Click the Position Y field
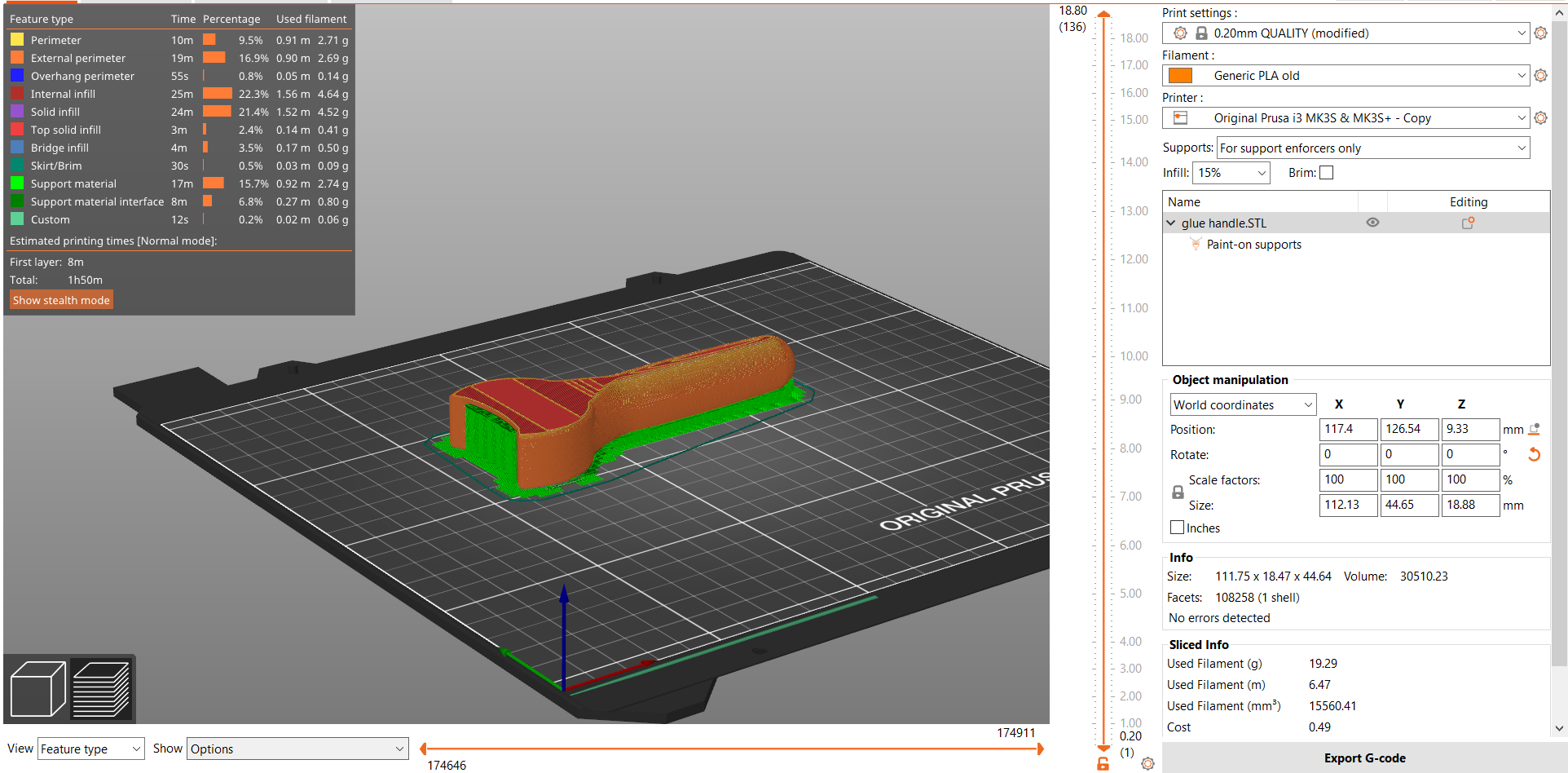This screenshot has width=1568, height=773. point(1409,429)
